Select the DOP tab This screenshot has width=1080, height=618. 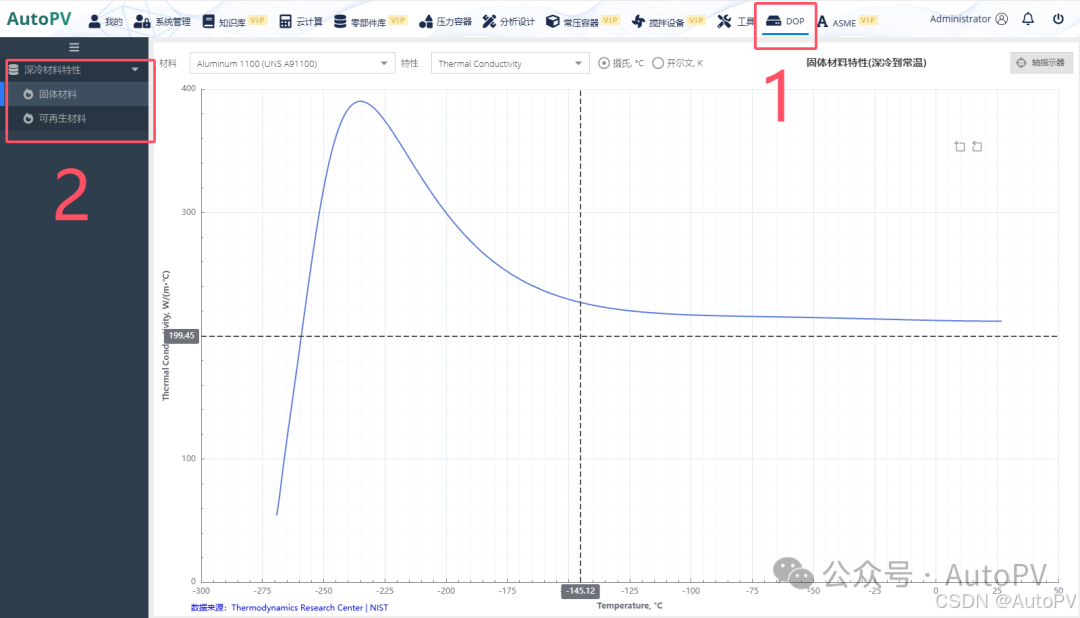tap(786, 21)
